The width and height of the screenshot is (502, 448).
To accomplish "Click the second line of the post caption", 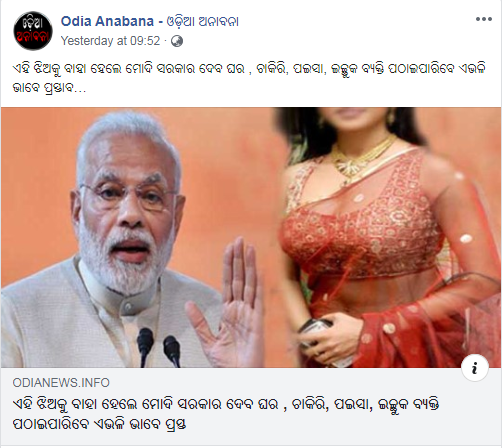I will click(x=49, y=88).
